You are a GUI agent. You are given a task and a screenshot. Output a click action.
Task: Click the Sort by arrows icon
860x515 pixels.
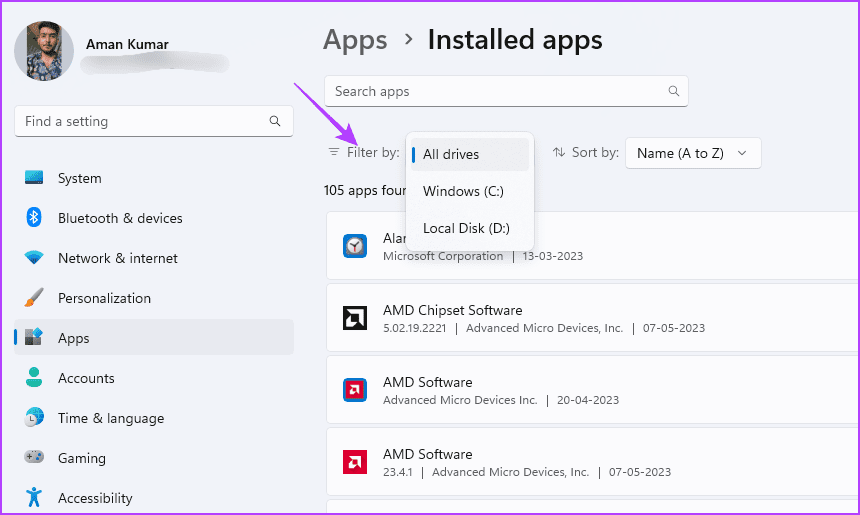(558, 152)
